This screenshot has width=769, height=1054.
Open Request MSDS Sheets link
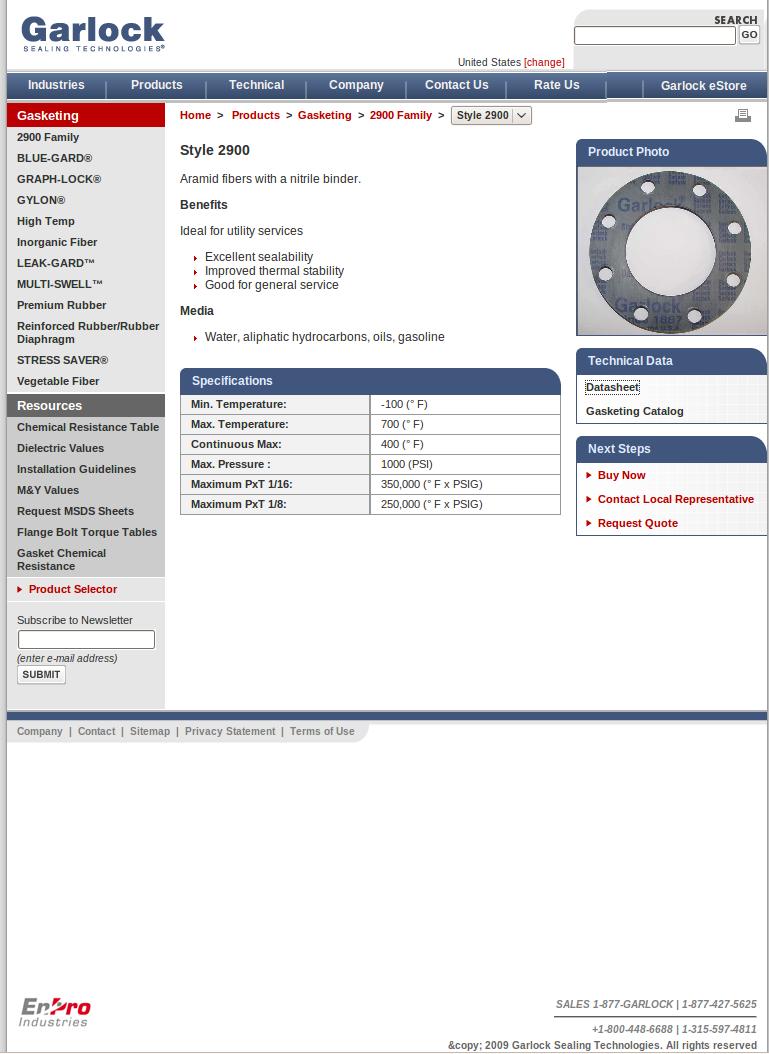click(x=75, y=511)
